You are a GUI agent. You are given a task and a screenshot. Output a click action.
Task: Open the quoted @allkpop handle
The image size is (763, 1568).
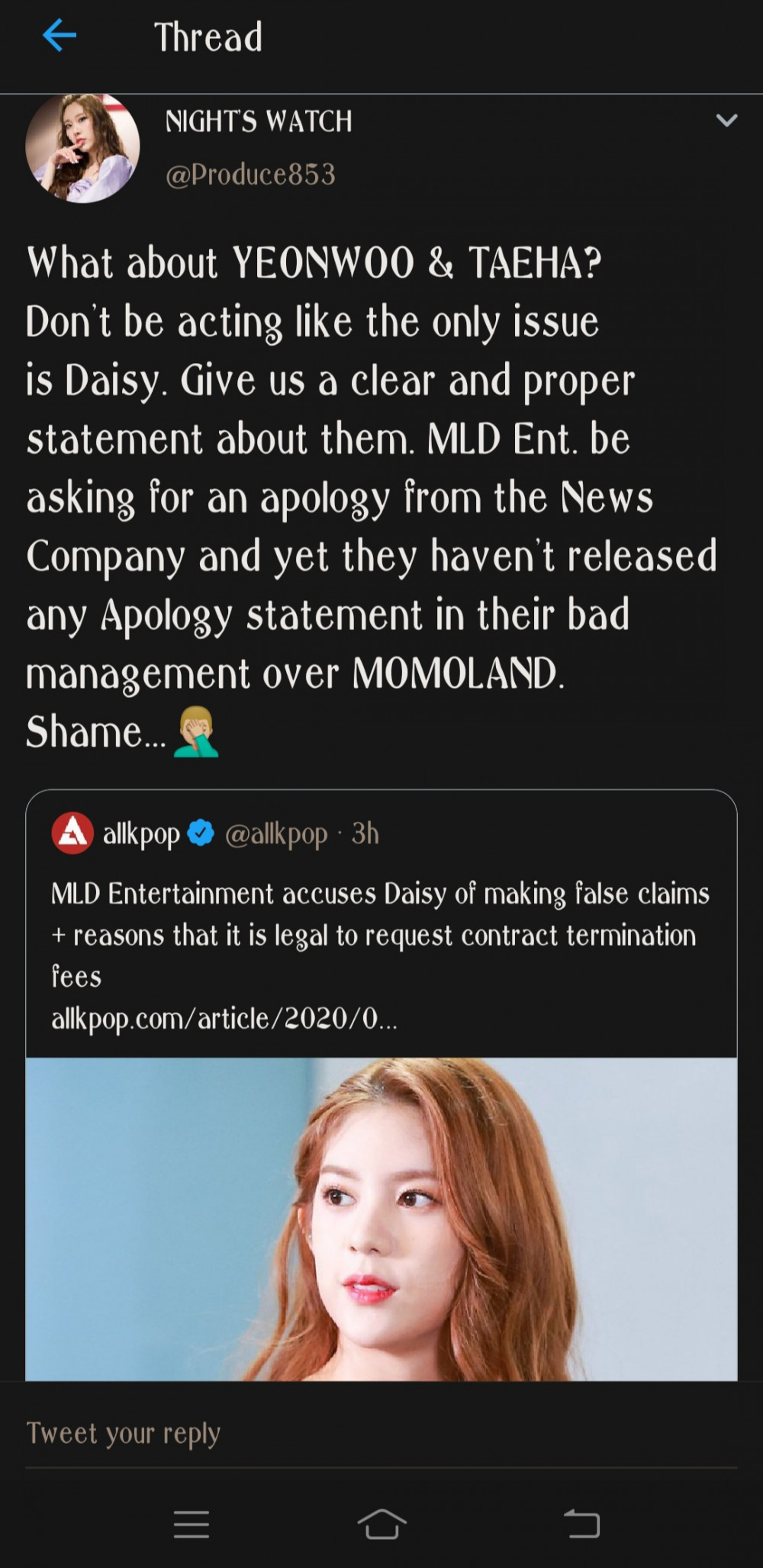point(276,834)
